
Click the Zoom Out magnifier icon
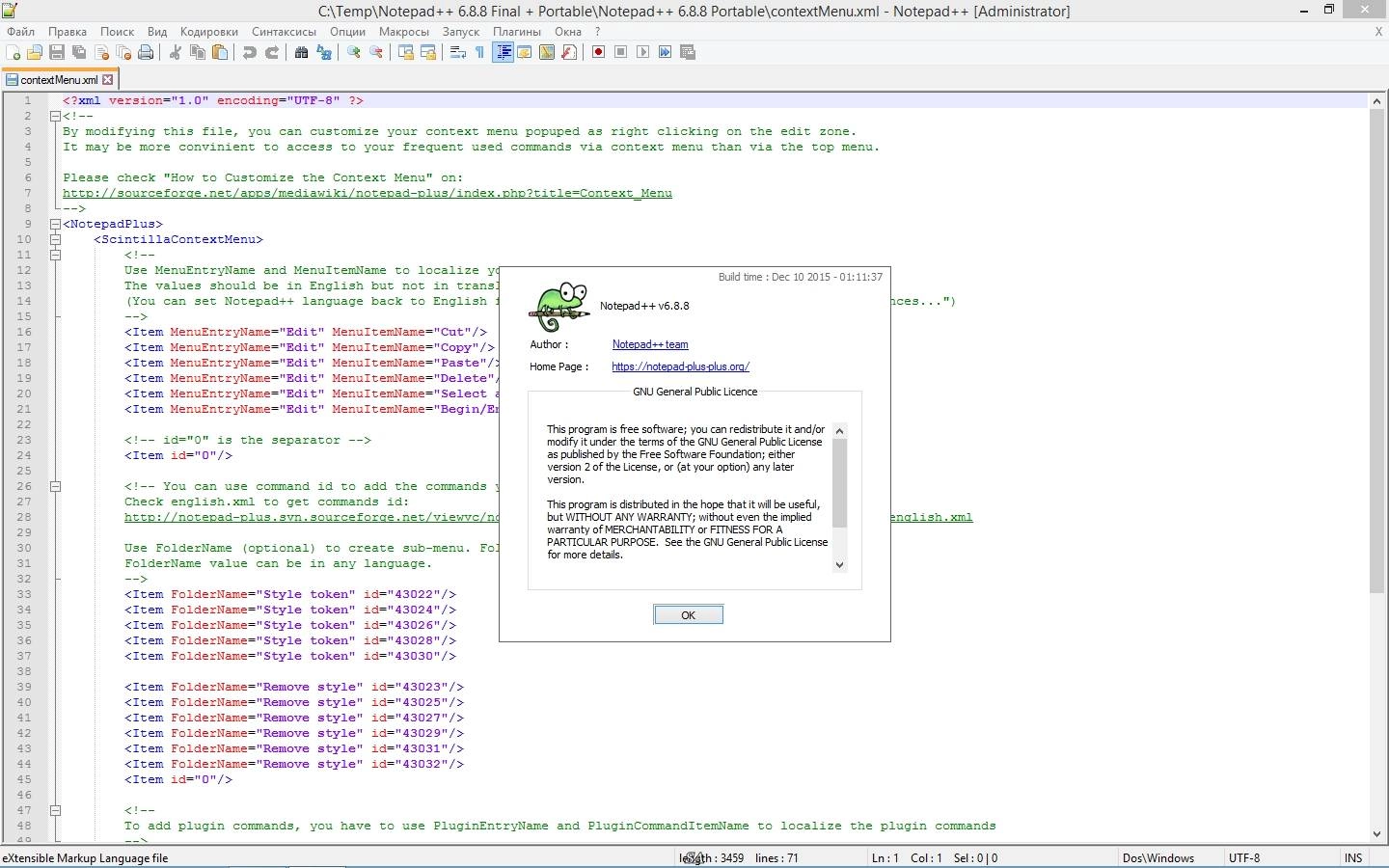(376, 52)
